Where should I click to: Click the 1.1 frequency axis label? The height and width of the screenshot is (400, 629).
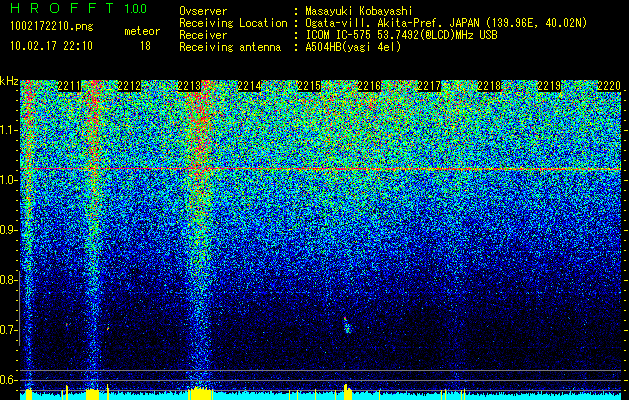(x=9, y=130)
